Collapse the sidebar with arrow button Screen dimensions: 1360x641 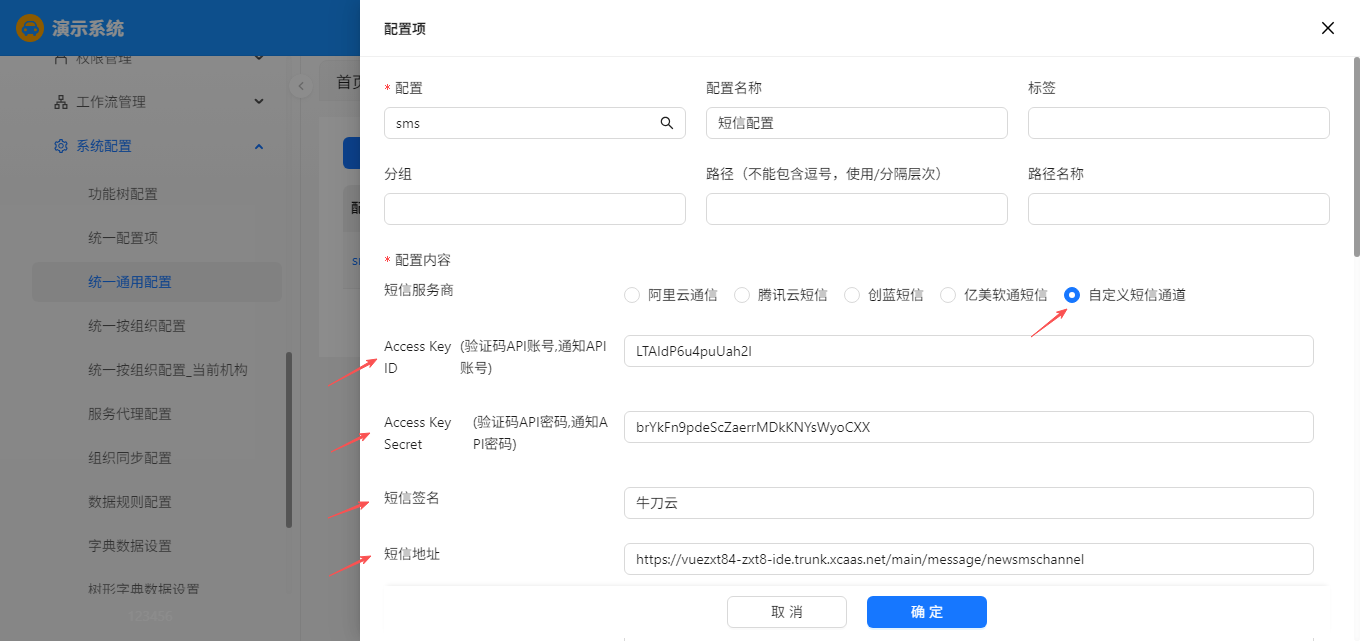[300, 86]
